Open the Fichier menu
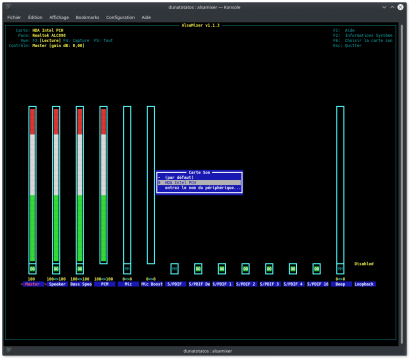 pyautogui.click(x=14, y=17)
